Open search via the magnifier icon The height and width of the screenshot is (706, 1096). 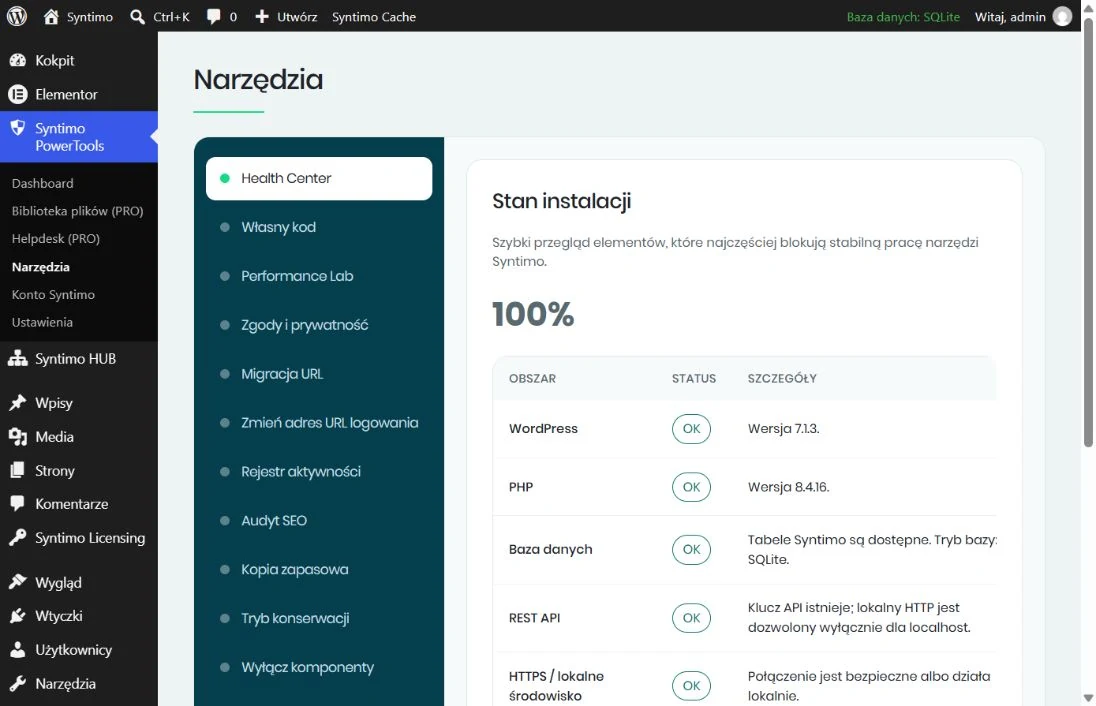coord(137,17)
